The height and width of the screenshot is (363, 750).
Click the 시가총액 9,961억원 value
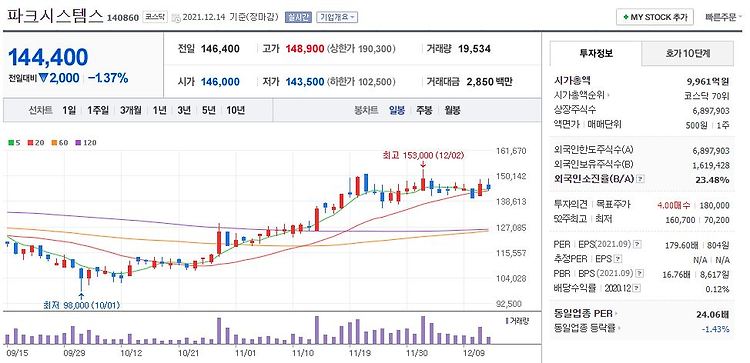[x=707, y=81]
